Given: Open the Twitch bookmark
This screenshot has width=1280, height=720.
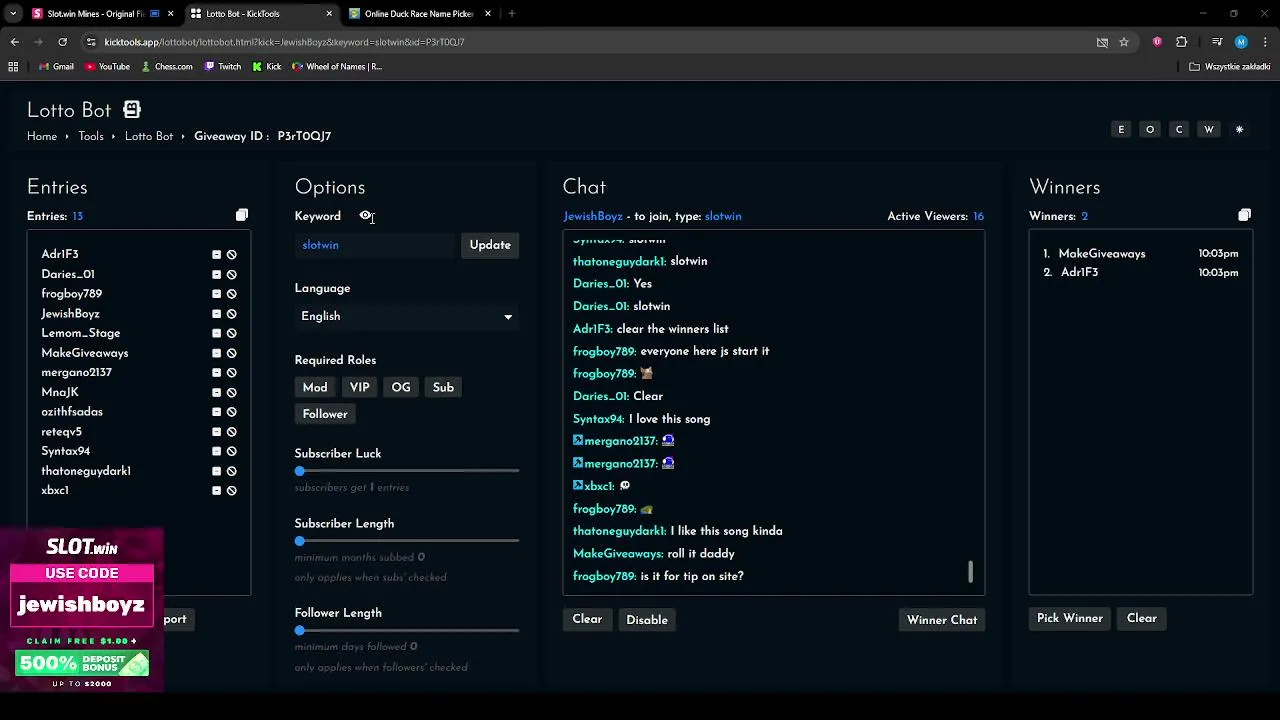Looking at the screenshot, I should coord(222,67).
